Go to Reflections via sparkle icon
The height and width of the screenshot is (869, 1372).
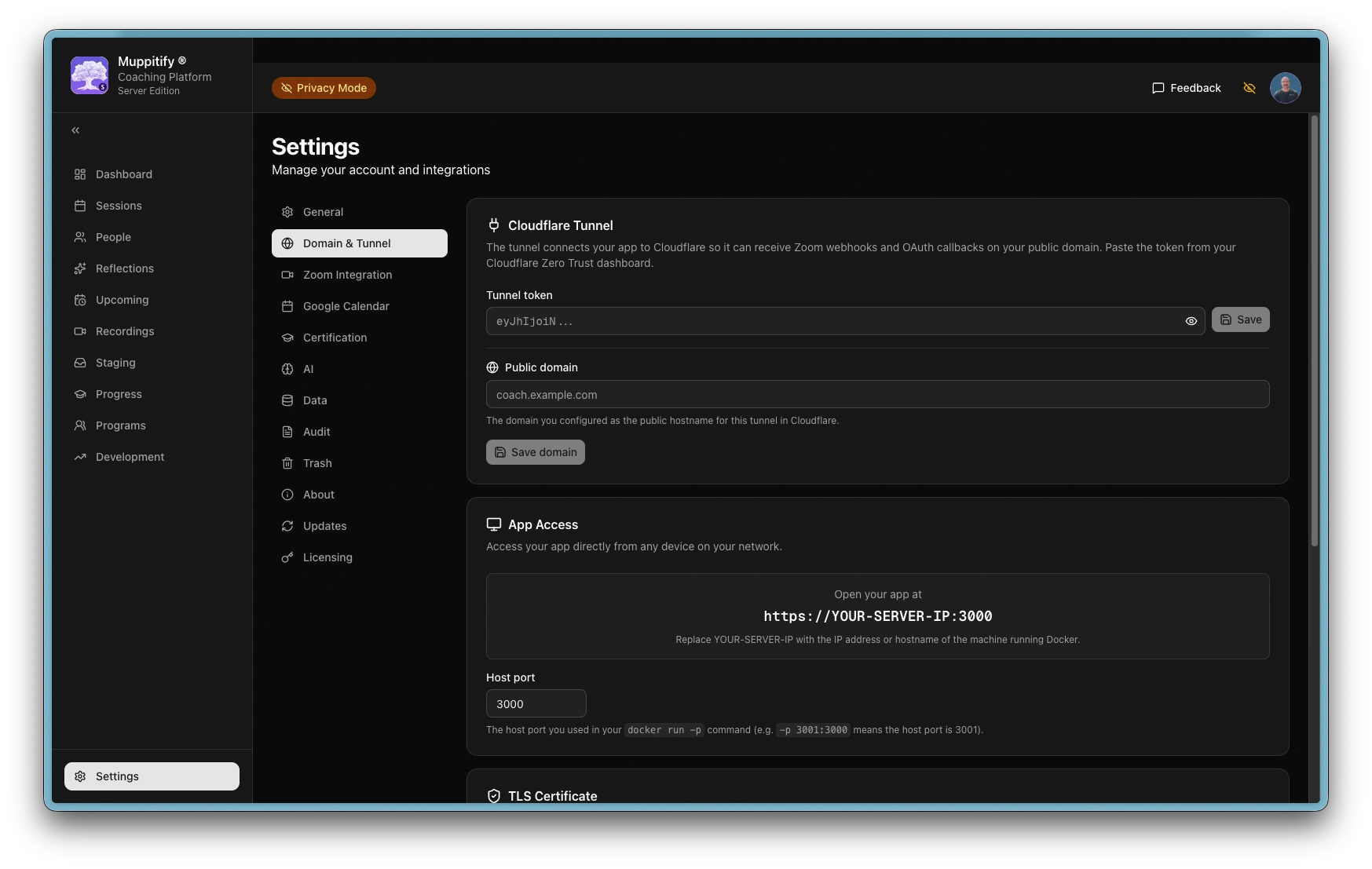[80, 268]
